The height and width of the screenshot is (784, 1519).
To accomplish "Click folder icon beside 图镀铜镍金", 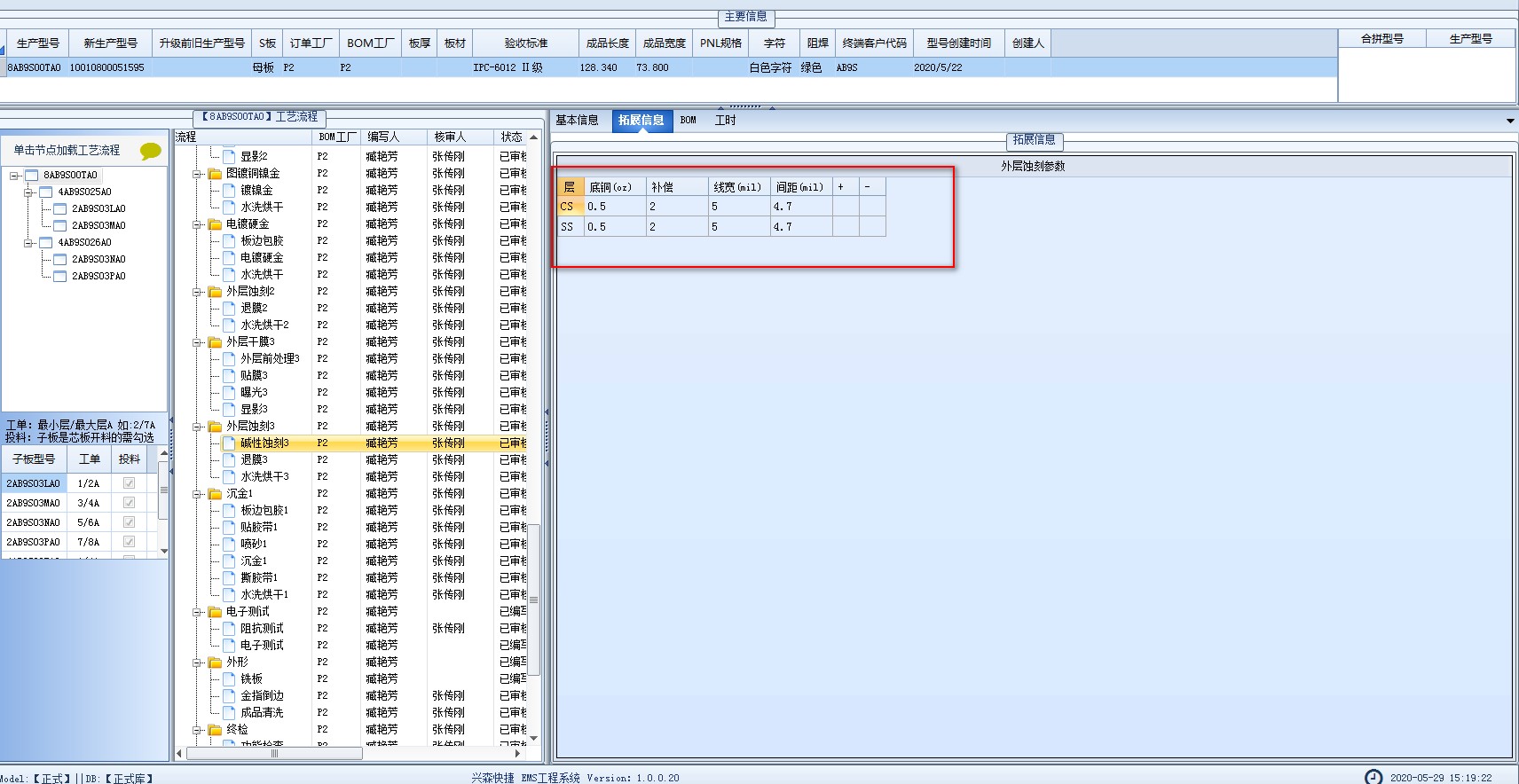I will [215, 174].
